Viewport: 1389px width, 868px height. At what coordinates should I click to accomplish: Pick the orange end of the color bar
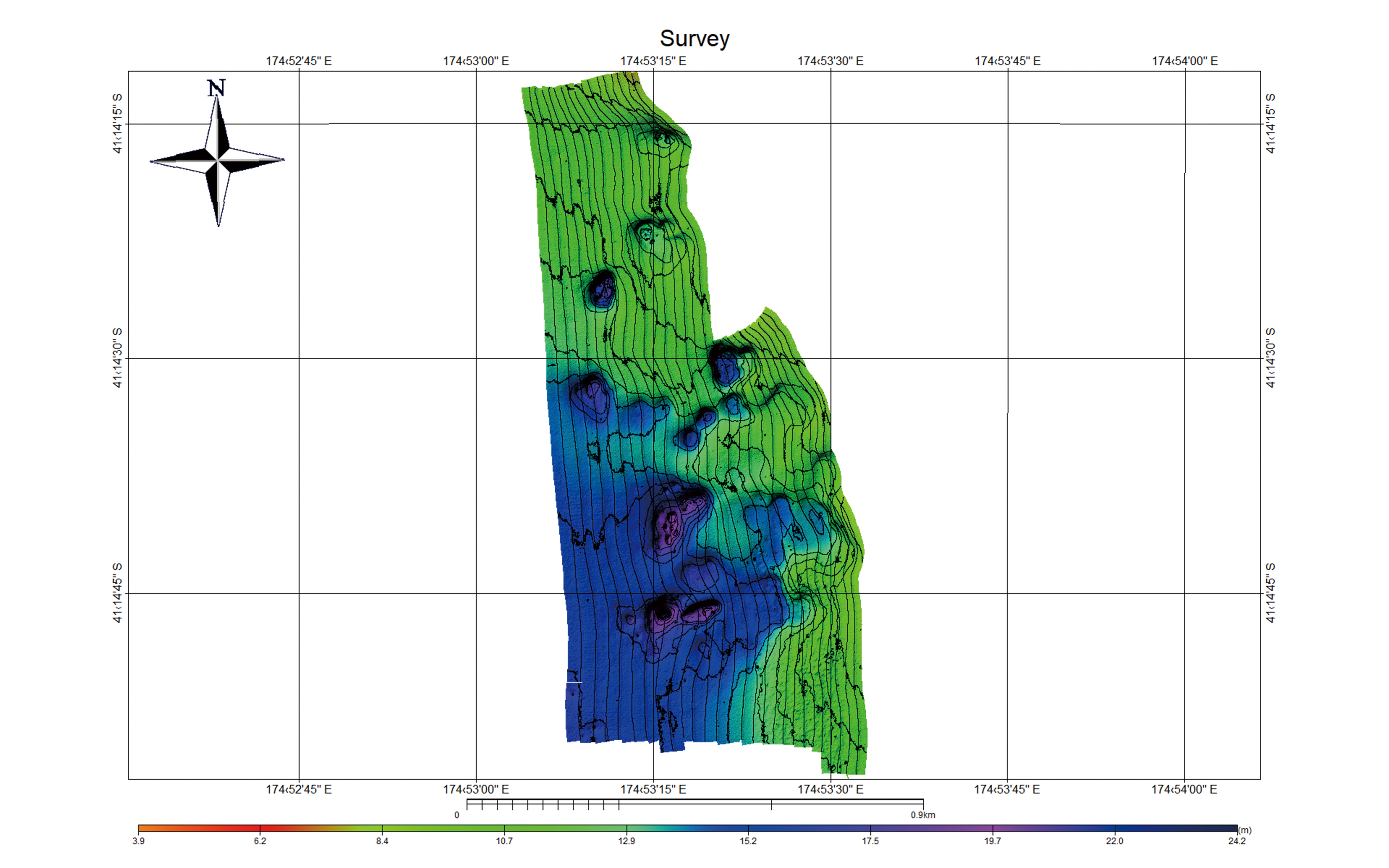155,828
